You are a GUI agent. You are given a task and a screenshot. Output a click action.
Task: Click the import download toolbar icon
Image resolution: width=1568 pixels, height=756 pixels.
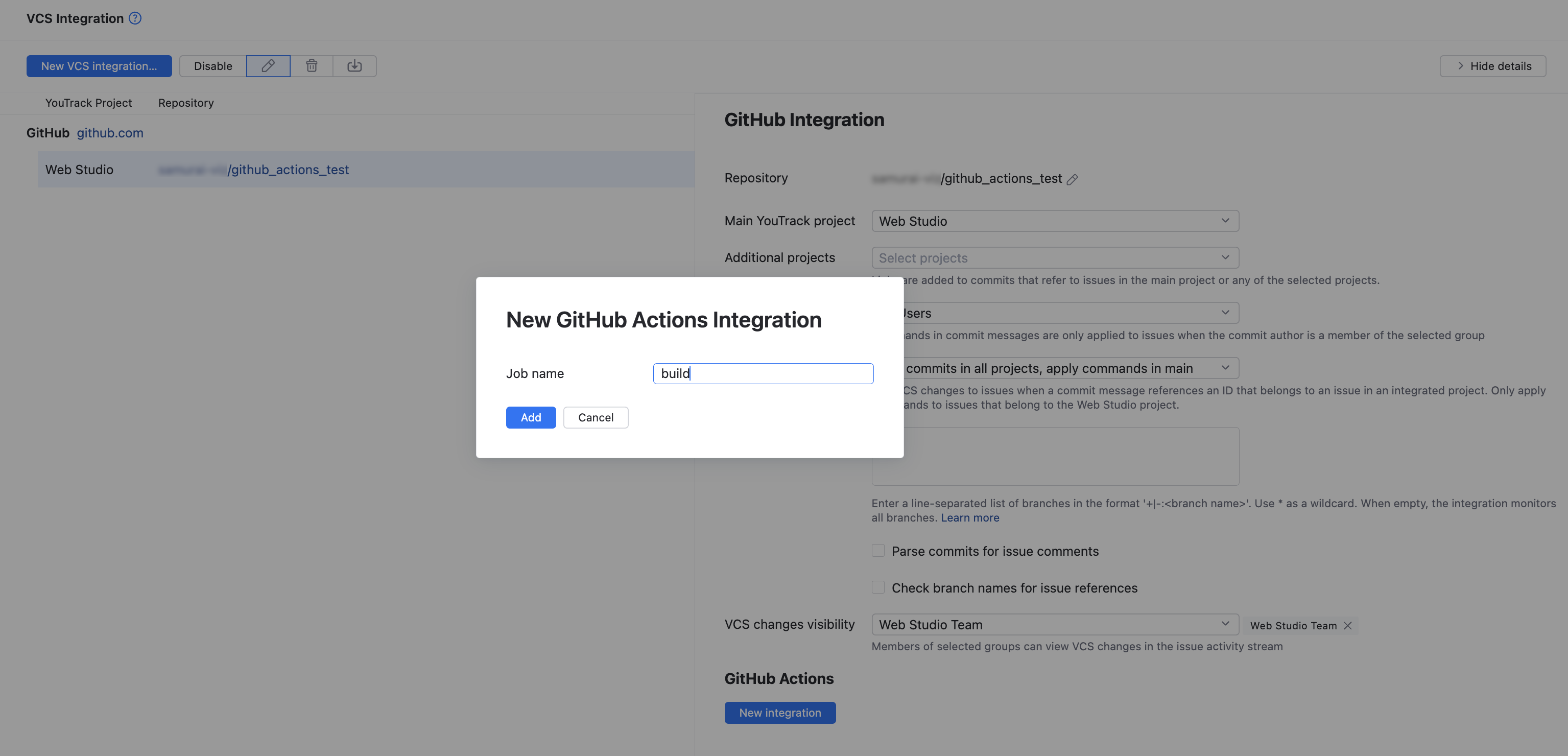[355, 66]
